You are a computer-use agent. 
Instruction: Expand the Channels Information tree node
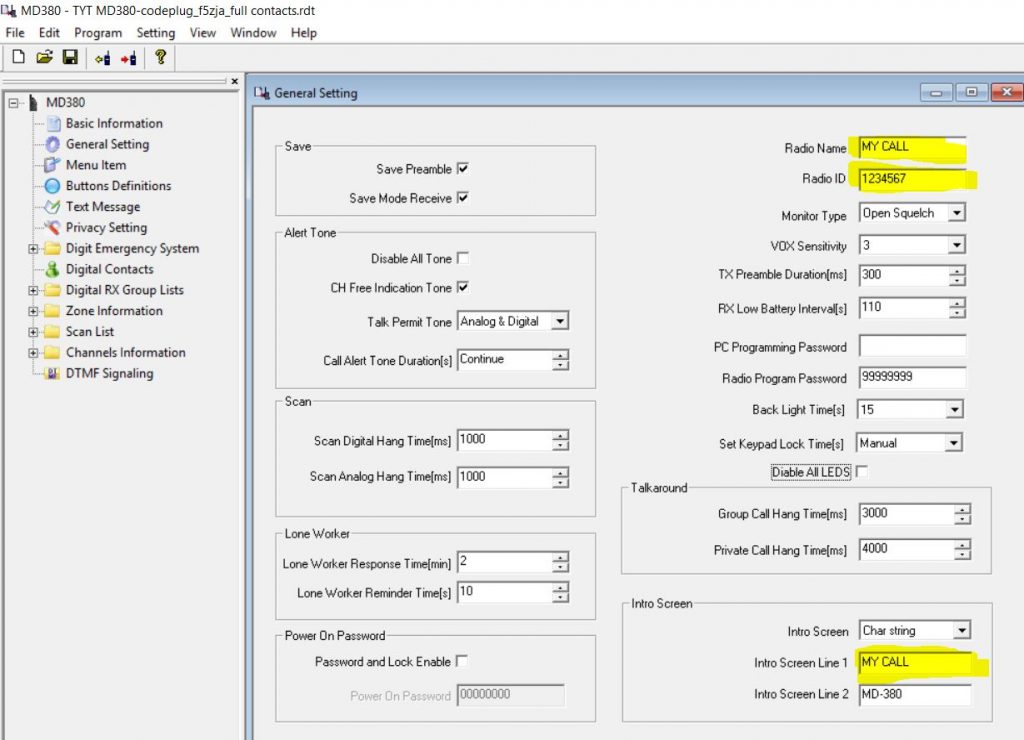pyautogui.click(x=34, y=353)
